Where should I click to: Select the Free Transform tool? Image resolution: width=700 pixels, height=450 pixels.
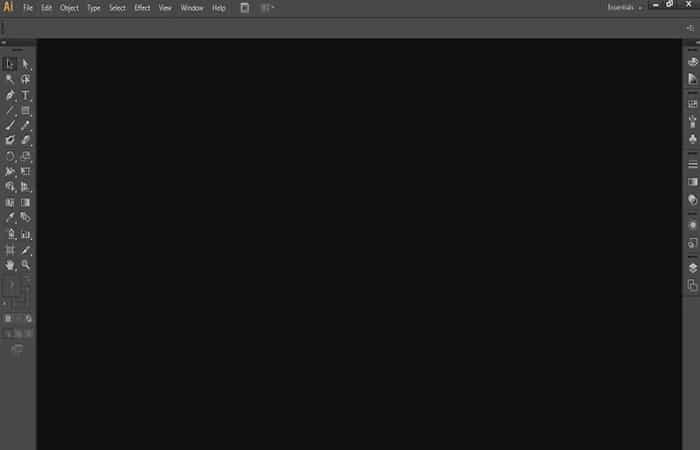click(25, 171)
